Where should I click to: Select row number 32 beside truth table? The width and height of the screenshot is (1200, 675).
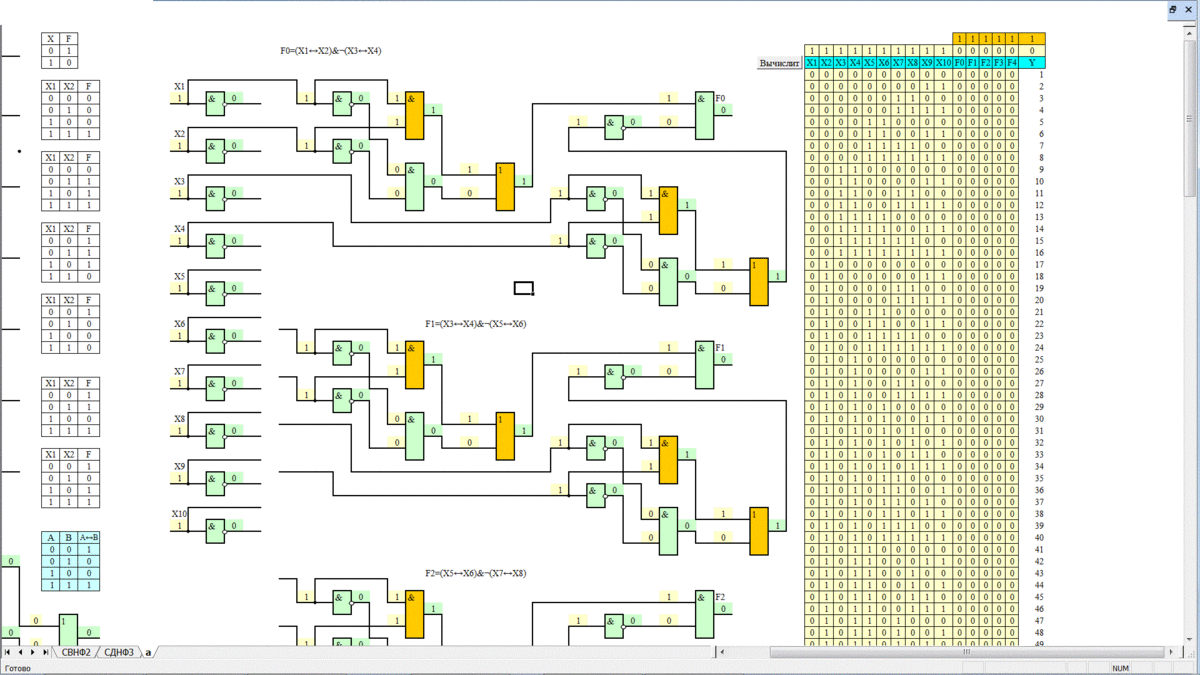[1040, 442]
